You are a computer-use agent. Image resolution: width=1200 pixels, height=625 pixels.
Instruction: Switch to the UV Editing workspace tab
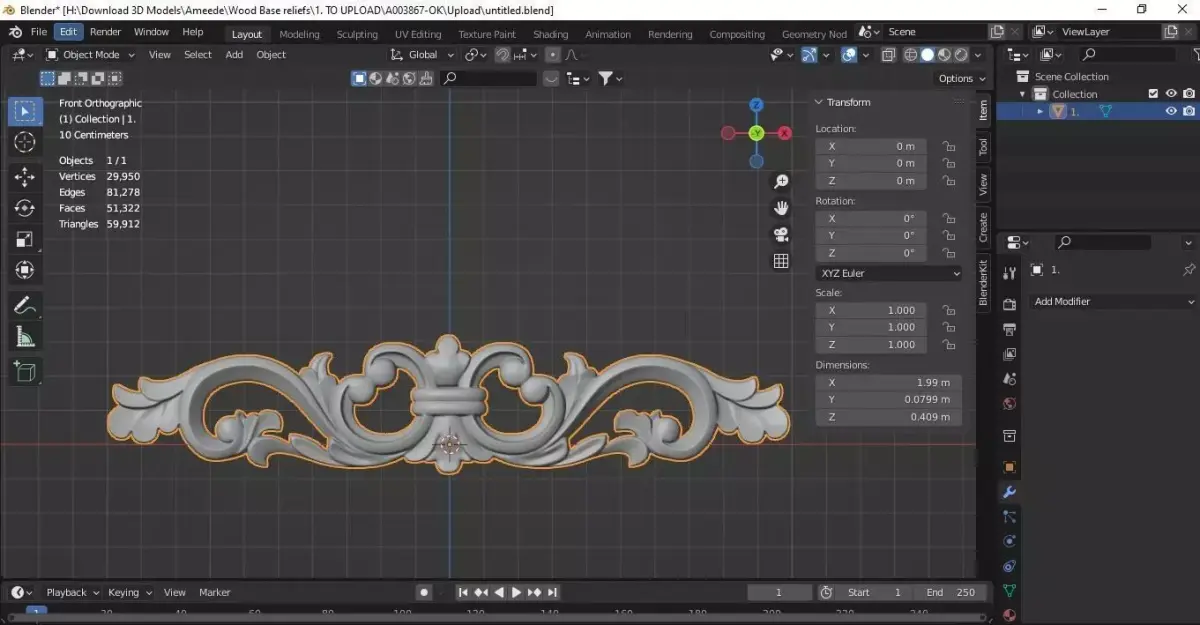418,34
